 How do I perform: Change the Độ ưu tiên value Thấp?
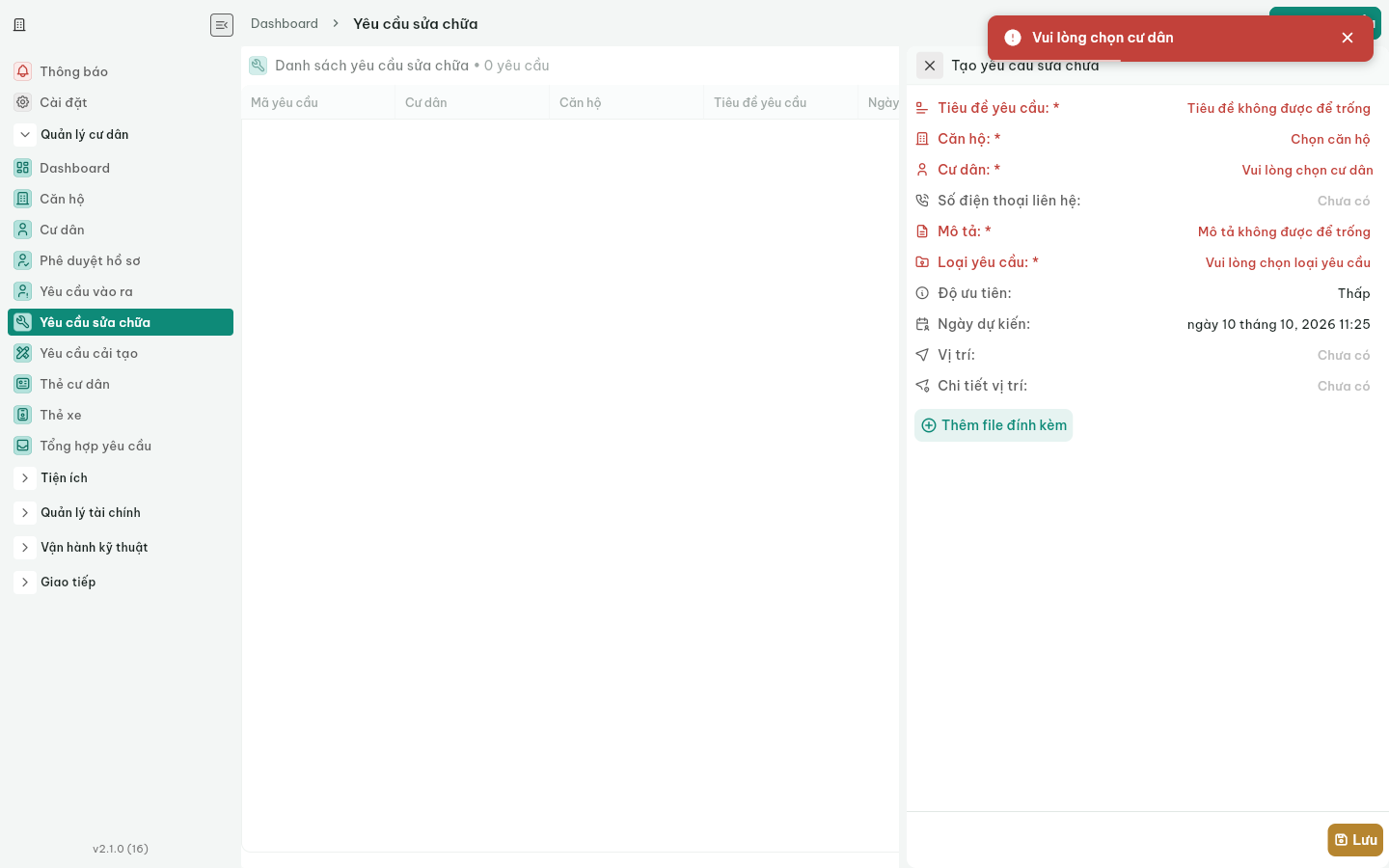point(1353,293)
